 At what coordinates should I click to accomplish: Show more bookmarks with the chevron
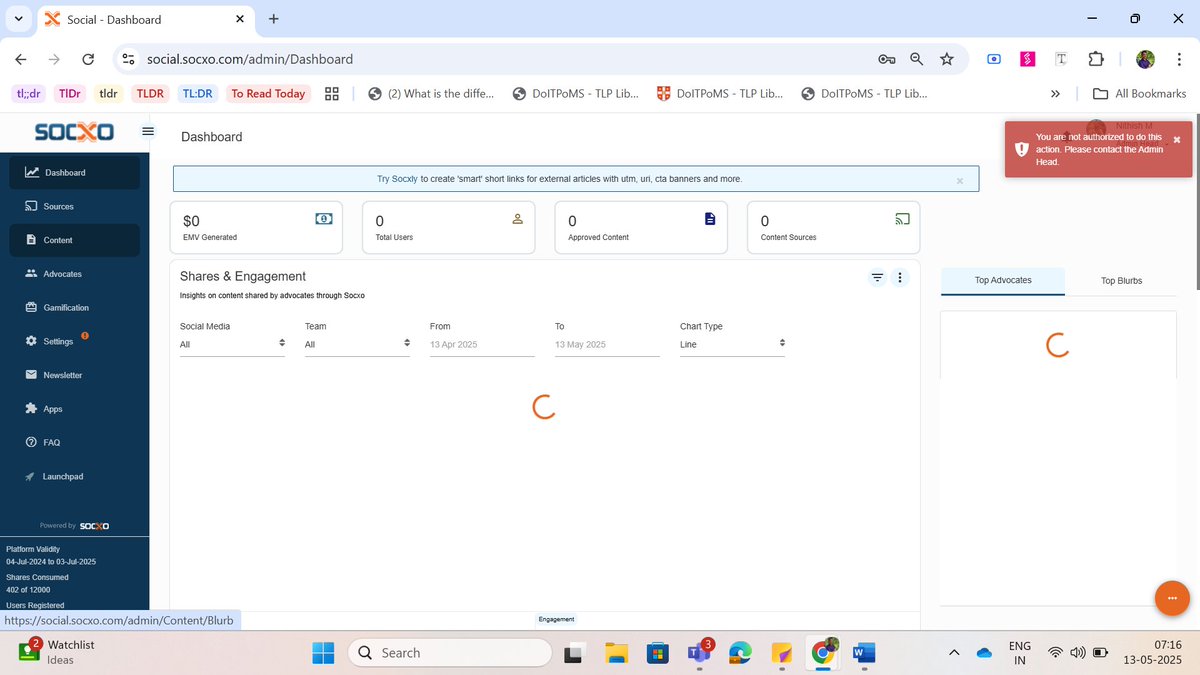1054,94
